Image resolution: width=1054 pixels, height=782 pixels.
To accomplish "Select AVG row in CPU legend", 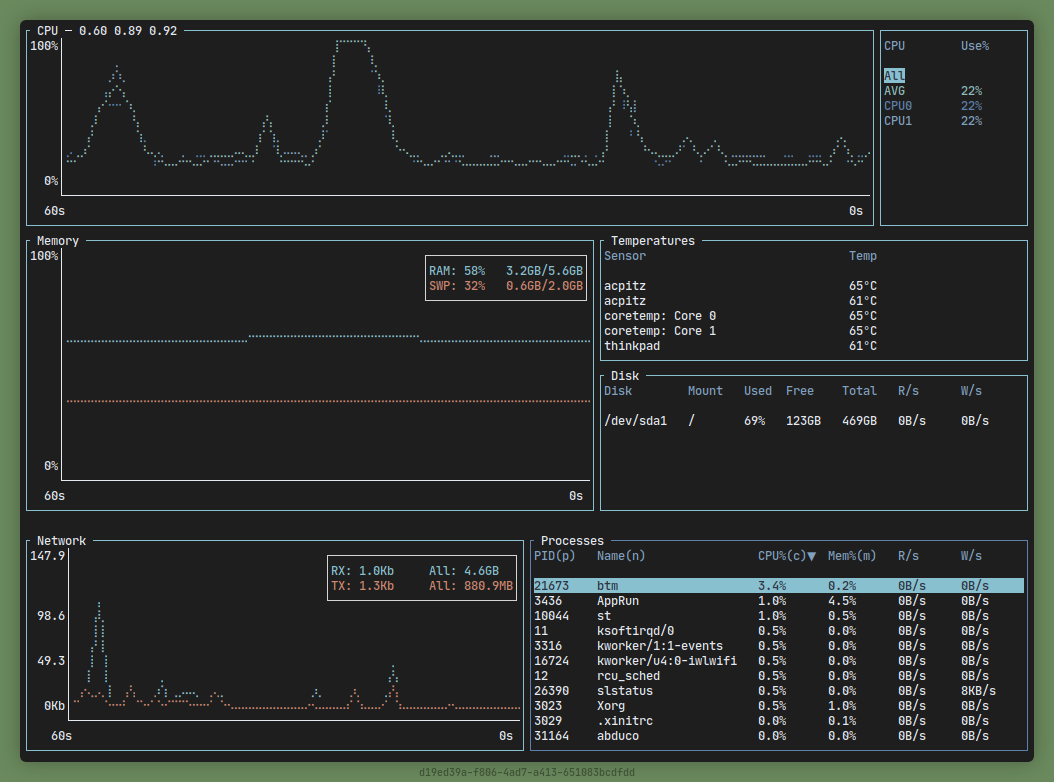I will coord(894,91).
